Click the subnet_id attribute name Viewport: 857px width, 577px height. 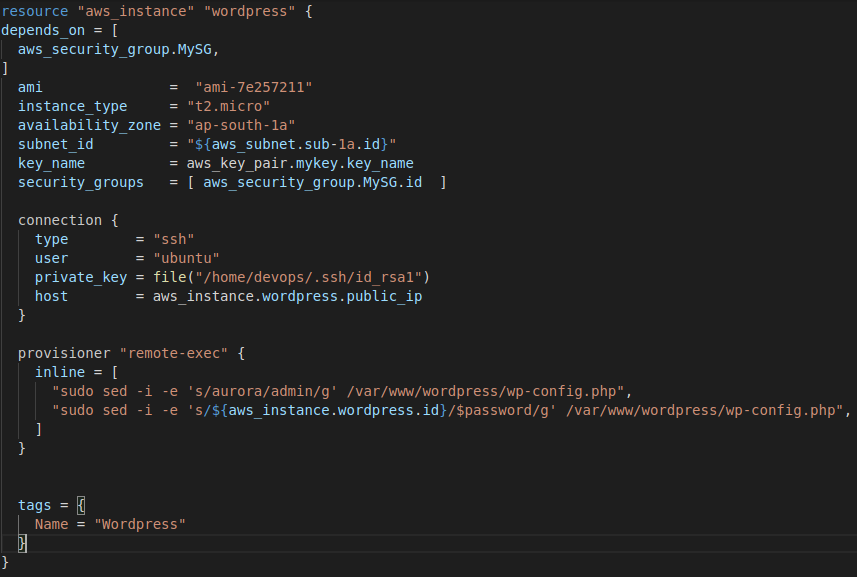(56, 145)
